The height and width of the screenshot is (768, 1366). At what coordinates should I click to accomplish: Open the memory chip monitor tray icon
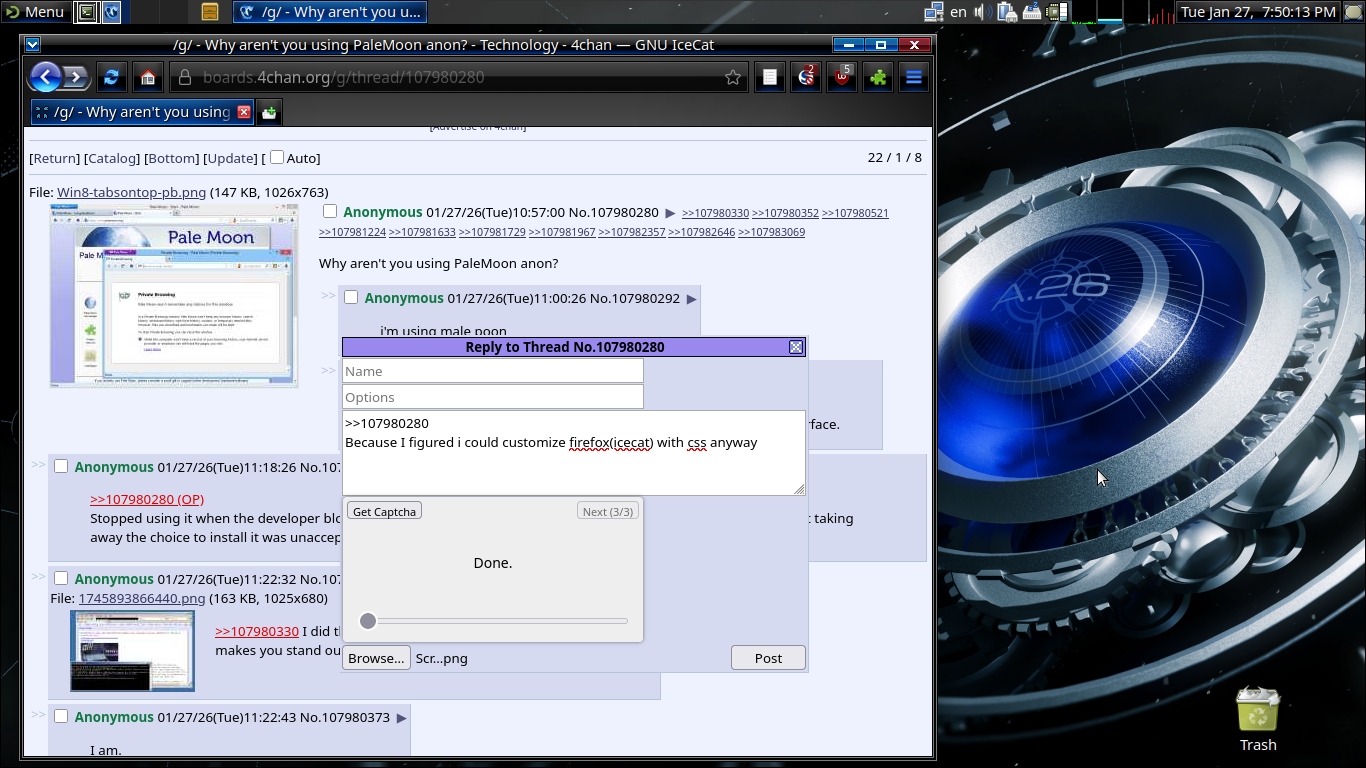(1056, 12)
